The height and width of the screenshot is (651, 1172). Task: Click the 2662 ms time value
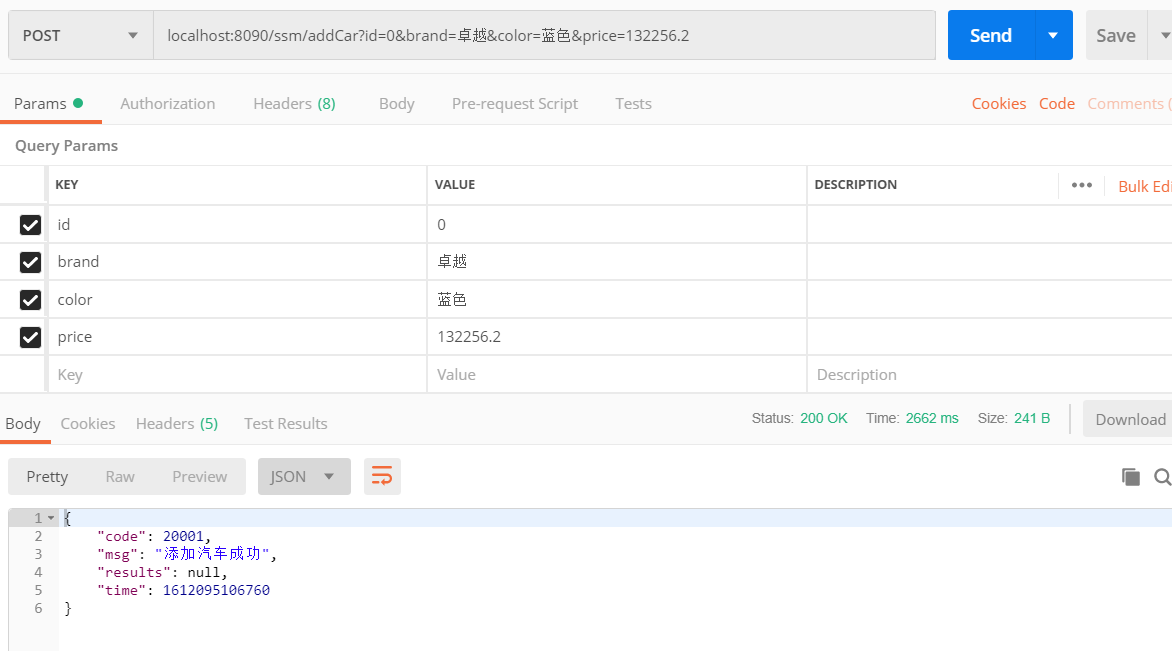pyautogui.click(x=932, y=419)
